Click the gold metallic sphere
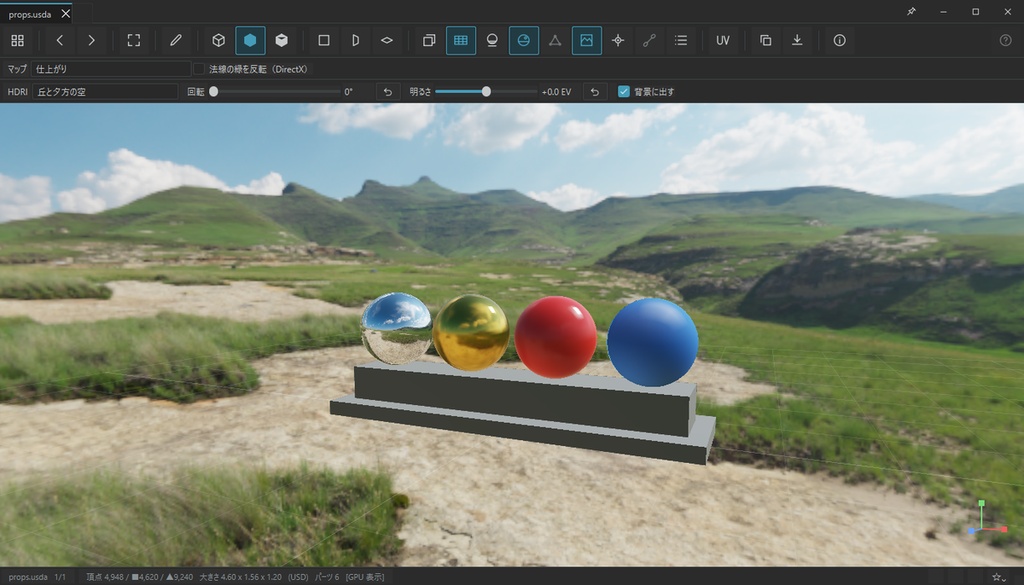Image resolution: width=1024 pixels, height=585 pixels. coord(471,332)
